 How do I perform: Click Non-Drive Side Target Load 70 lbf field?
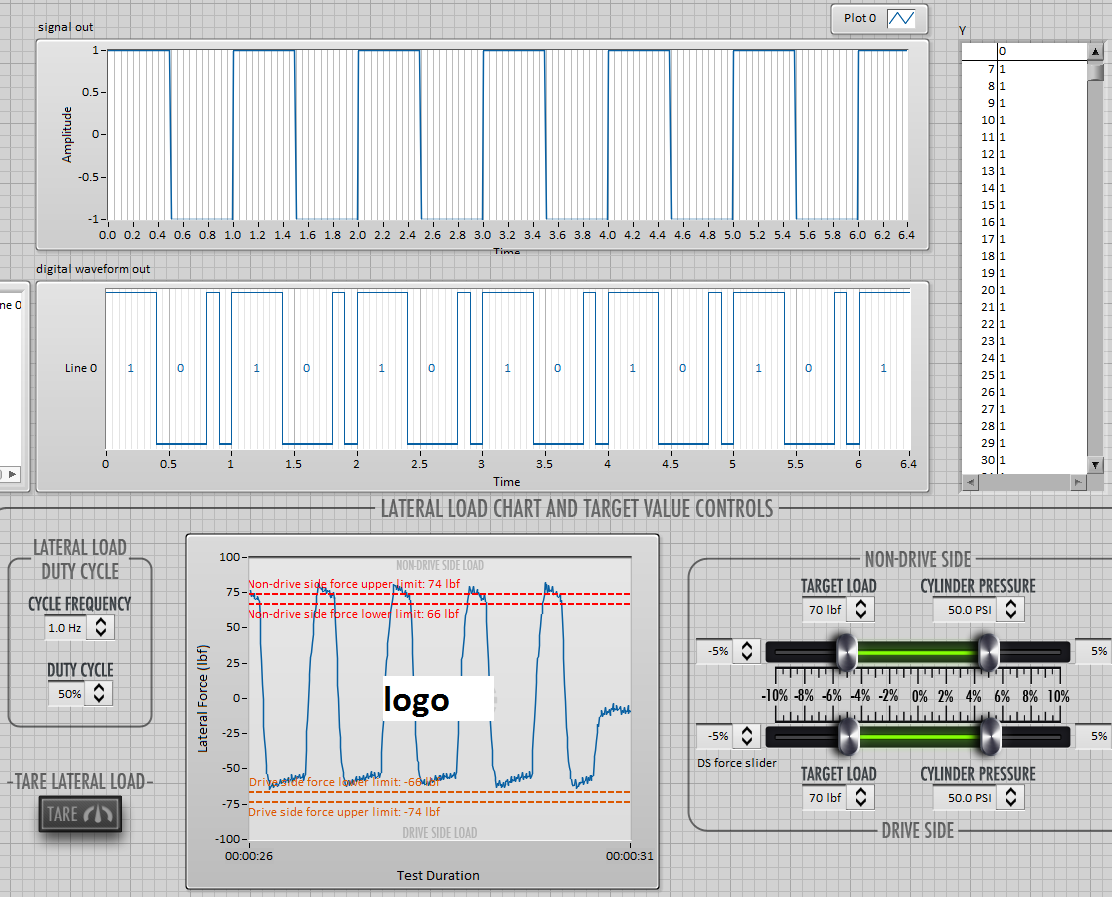pos(825,610)
